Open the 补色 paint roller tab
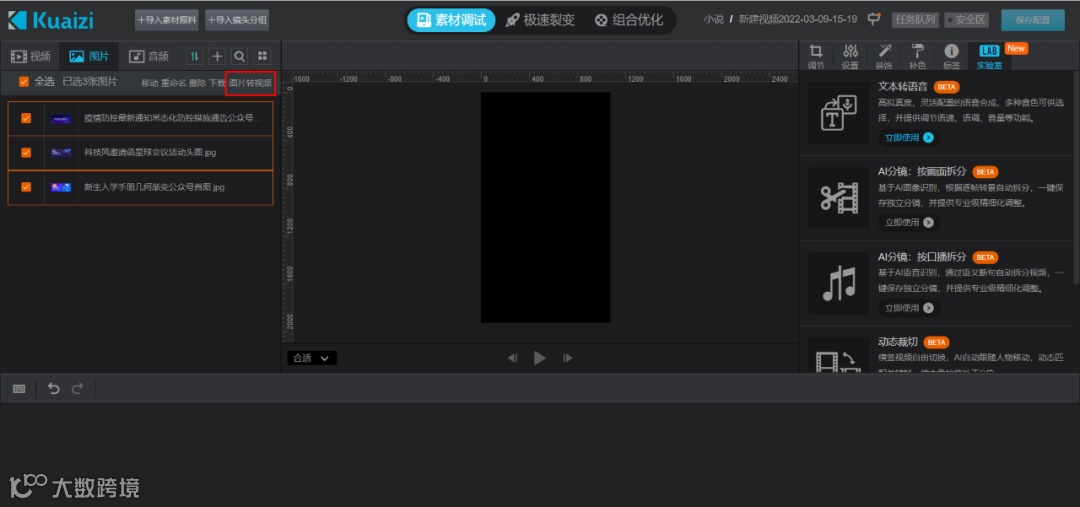 [x=917, y=56]
